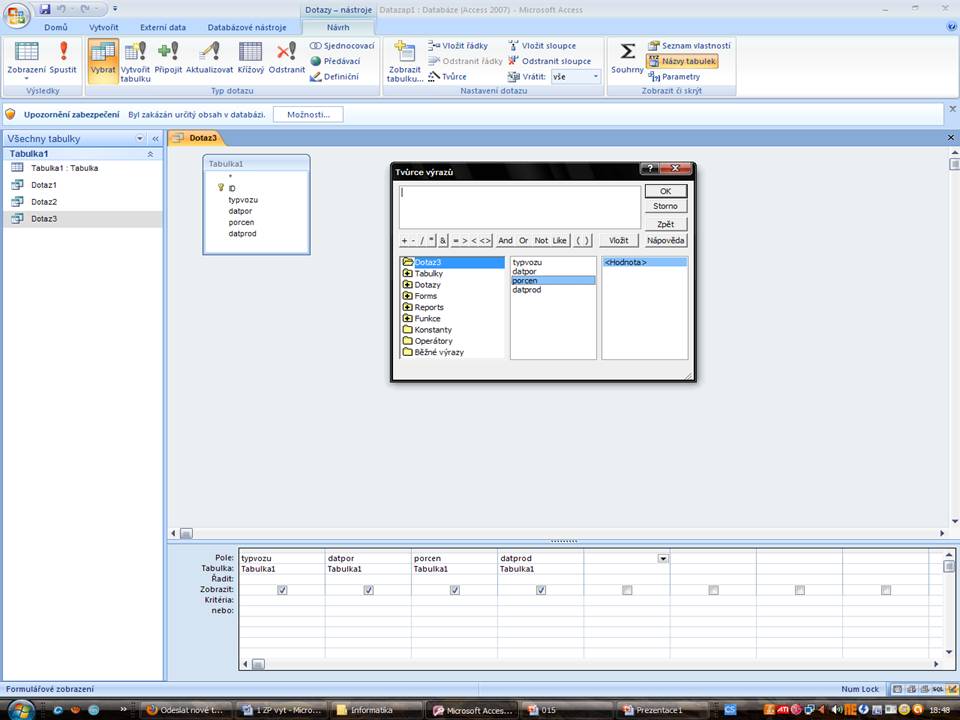Expand the Tabulky folder in expression builder
Image resolution: width=960 pixels, height=720 pixels.
pyautogui.click(x=407, y=274)
